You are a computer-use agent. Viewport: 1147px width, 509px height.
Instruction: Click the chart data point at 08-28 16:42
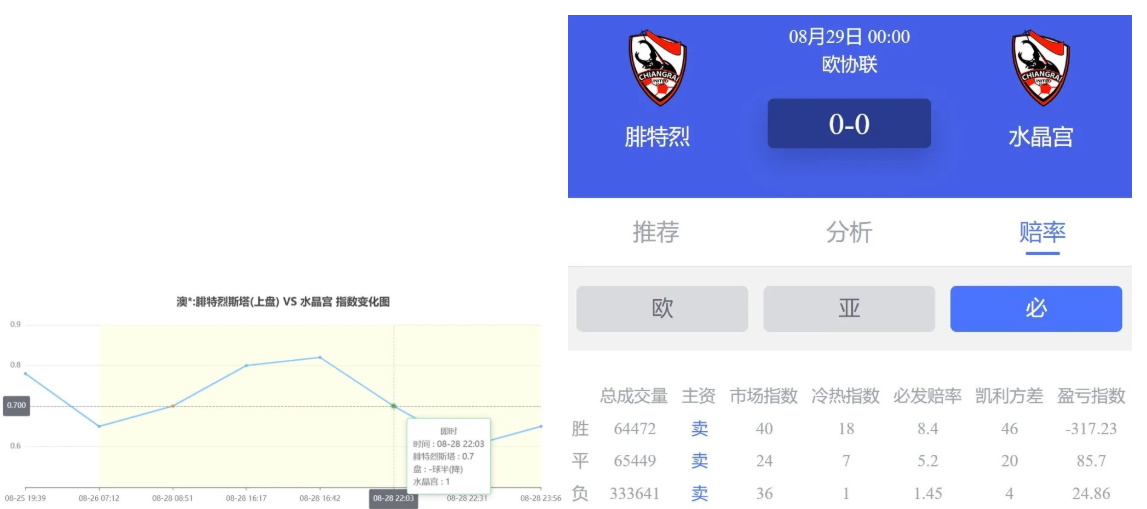(320, 357)
